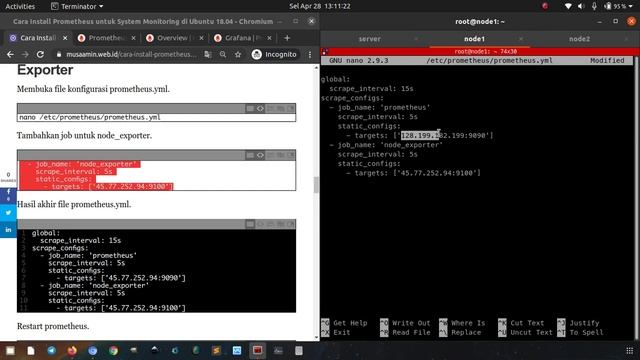Click the microphone indicator in top bar
The height and width of the screenshot is (360, 640).
(x=594, y=6)
